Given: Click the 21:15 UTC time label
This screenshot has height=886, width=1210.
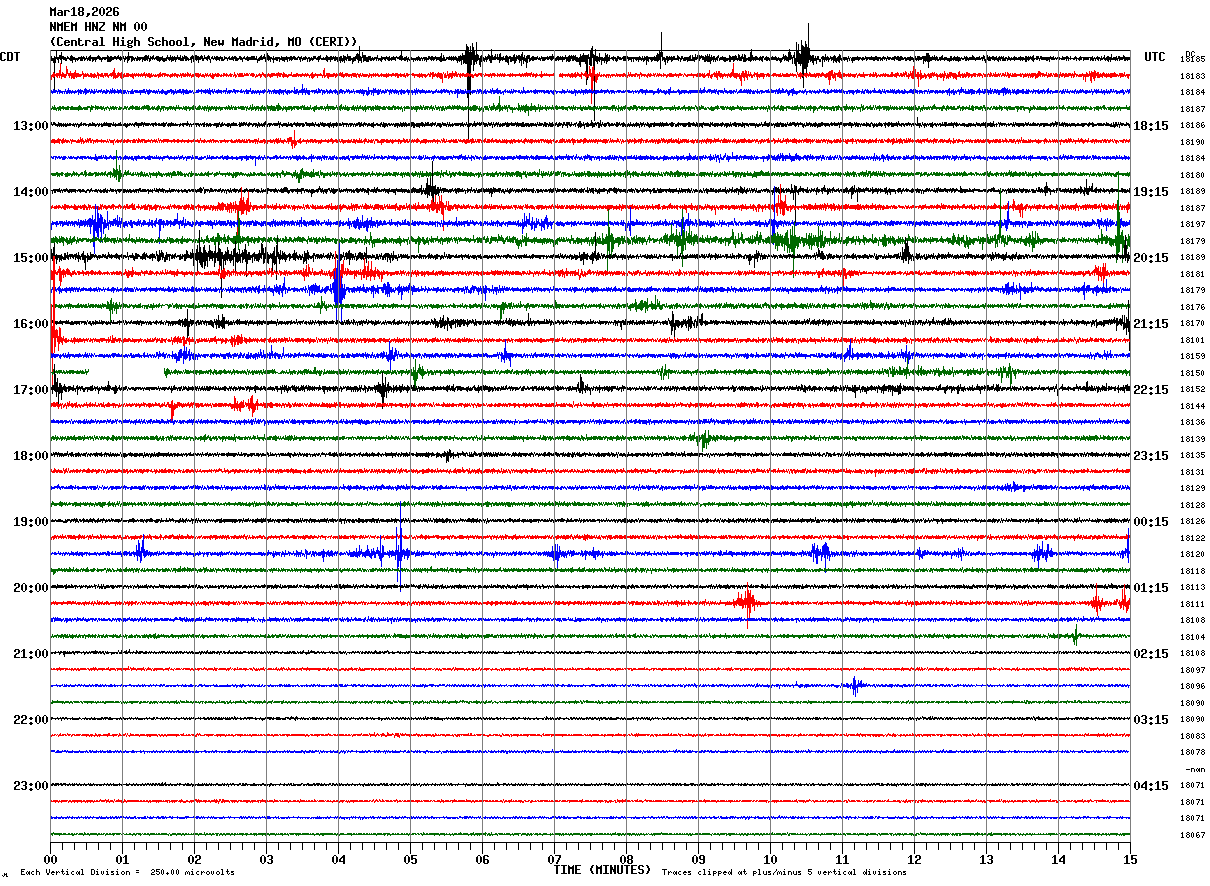Looking at the screenshot, I should pos(1151,324).
